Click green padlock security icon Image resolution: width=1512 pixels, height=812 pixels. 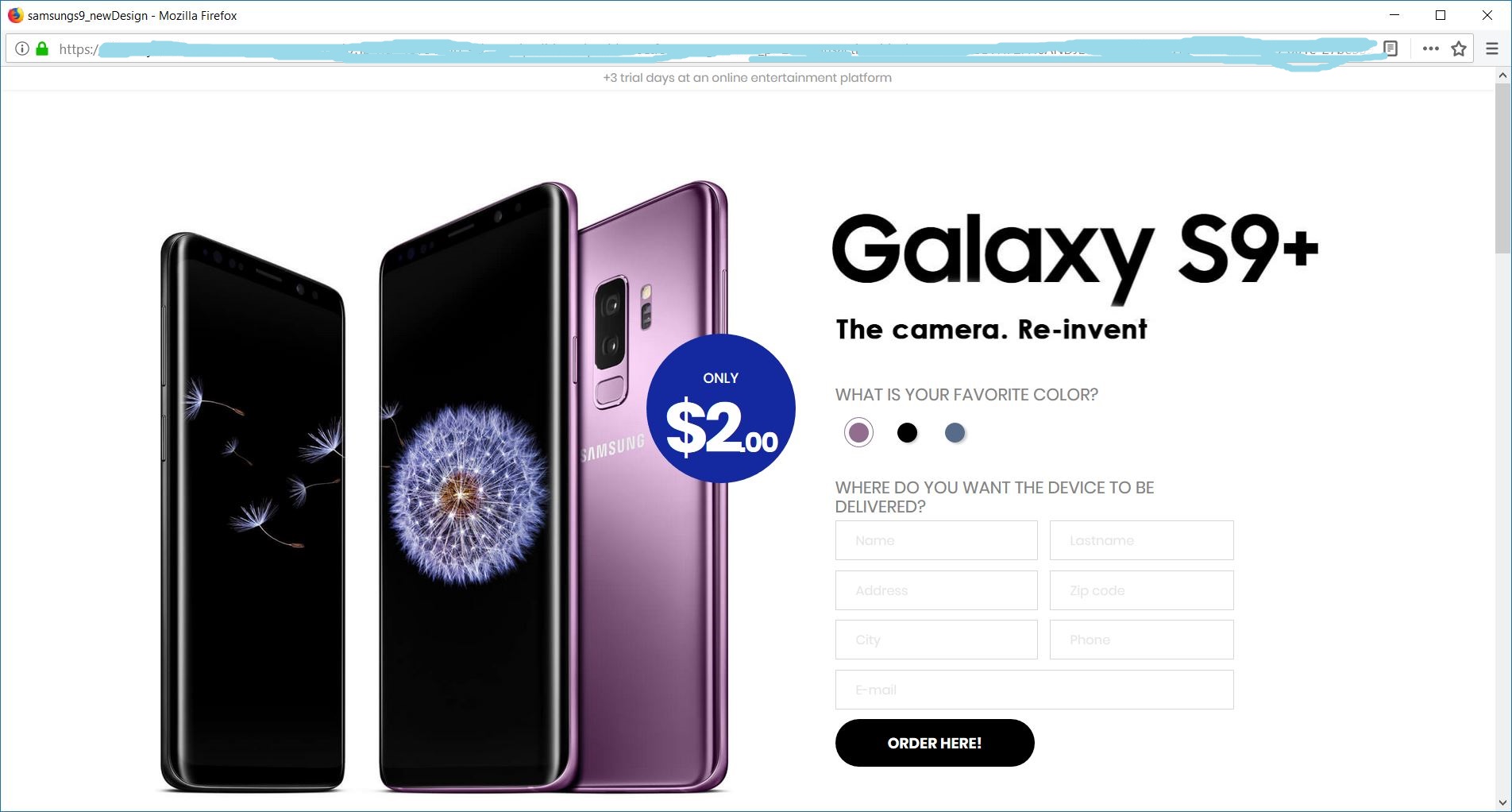42,48
